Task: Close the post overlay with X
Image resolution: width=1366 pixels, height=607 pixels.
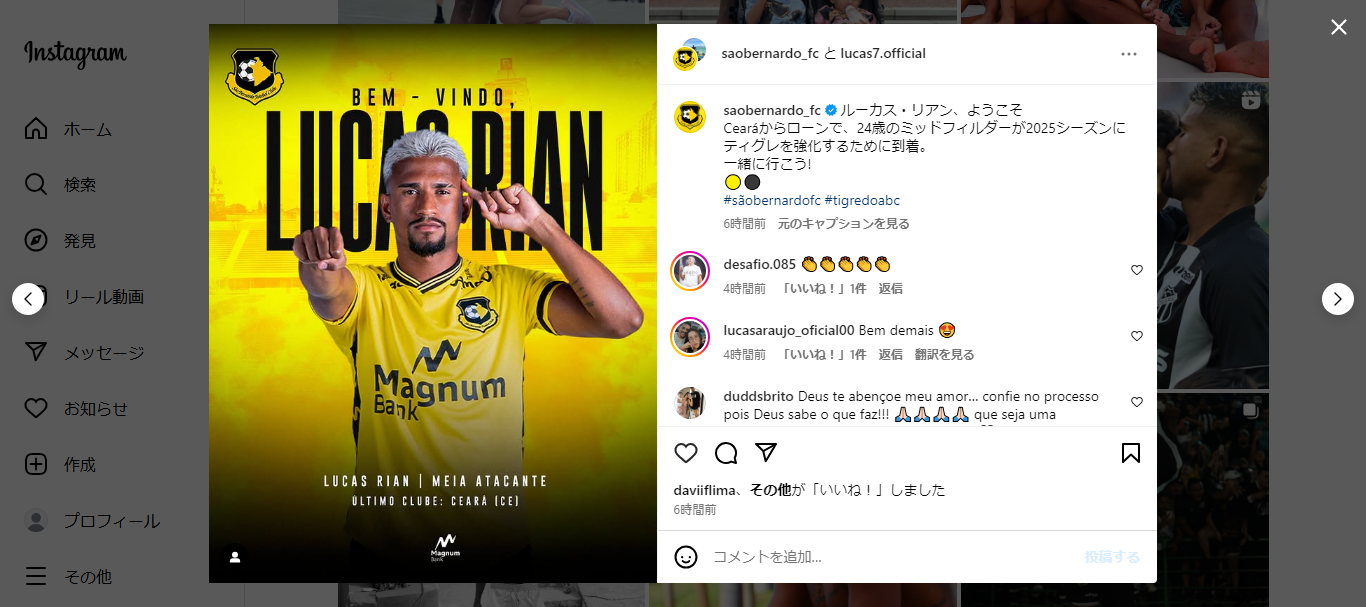Action: (1339, 27)
